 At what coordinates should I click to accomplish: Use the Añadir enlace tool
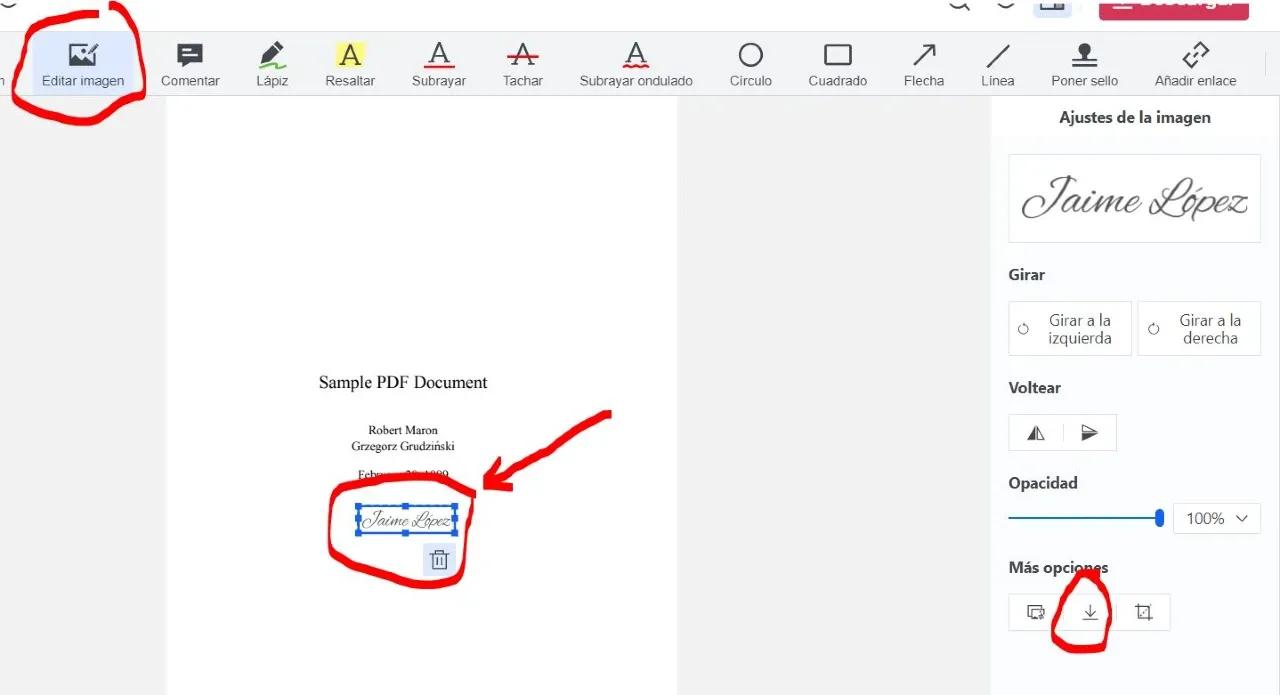pyautogui.click(x=1196, y=64)
